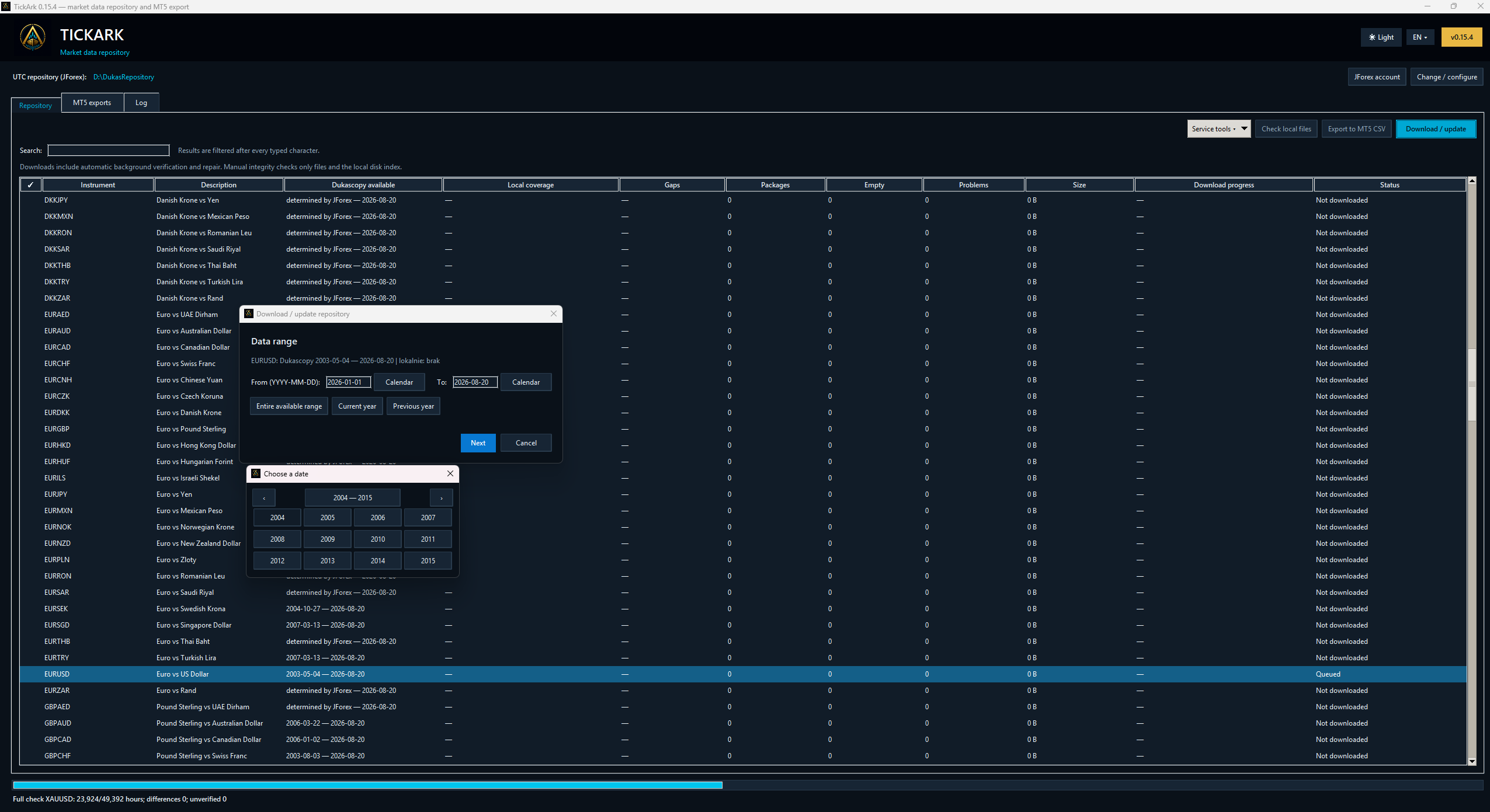Open Calendar for the From date
This screenshot has width=1490, height=812.
(399, 382)
